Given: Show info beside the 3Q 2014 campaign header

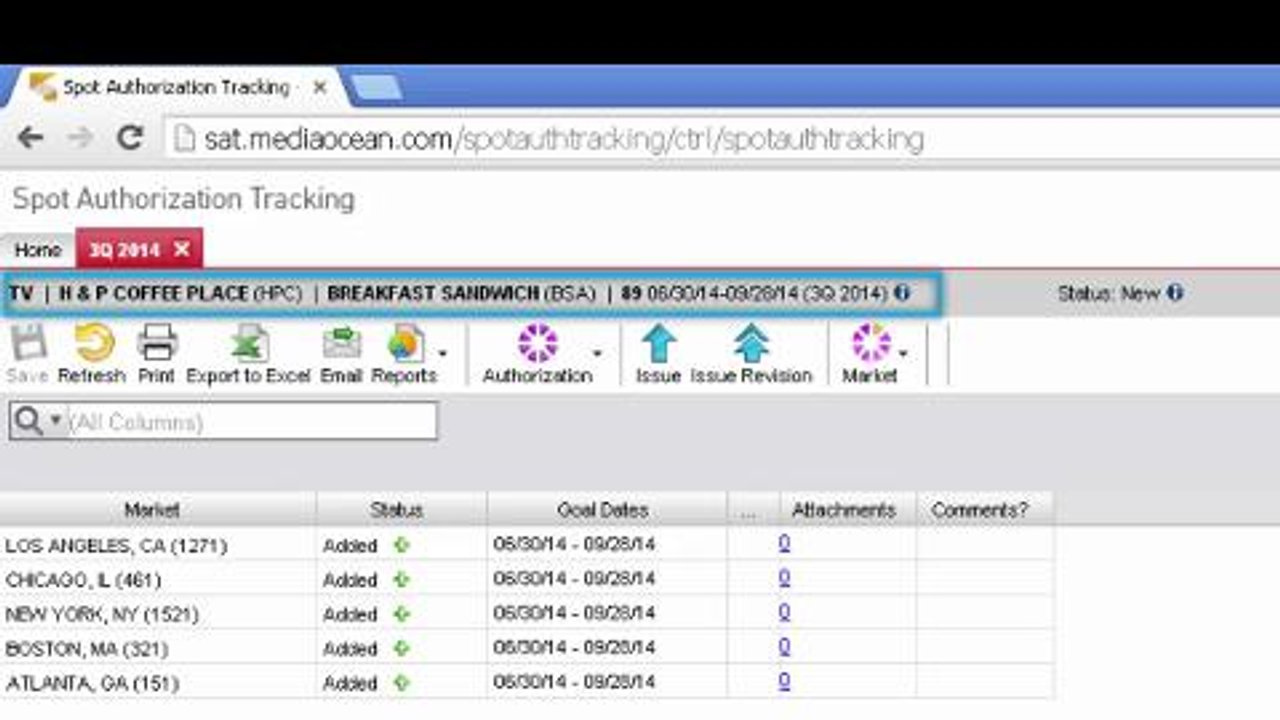Looking at the screenshot, I should 902,293.
